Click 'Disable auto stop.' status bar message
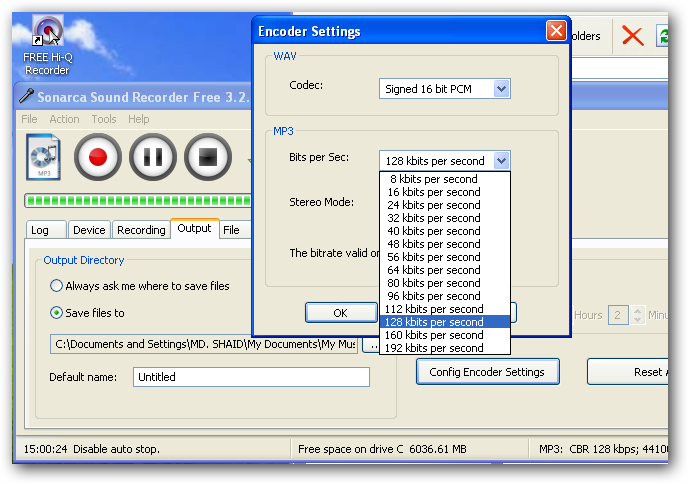This screenshot has width=688, height=484. tap(116, 449)
